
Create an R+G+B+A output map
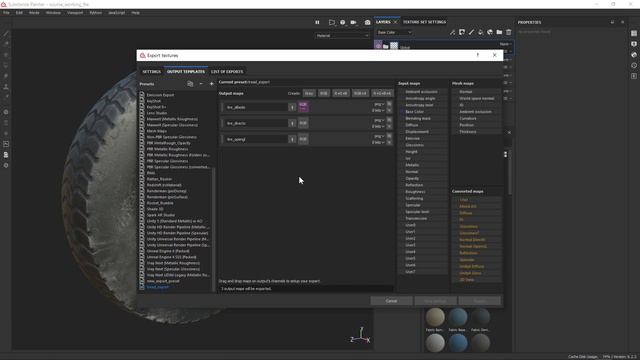pos(382,93)
